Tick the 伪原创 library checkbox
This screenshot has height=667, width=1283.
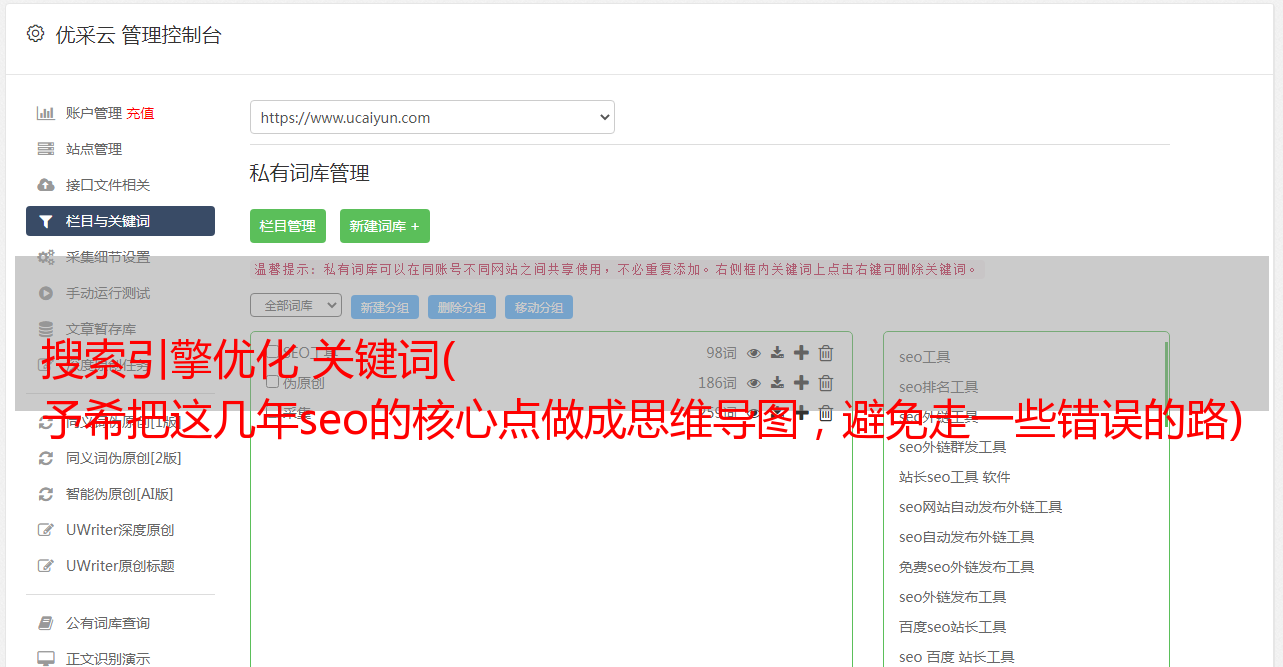point(272,382)
